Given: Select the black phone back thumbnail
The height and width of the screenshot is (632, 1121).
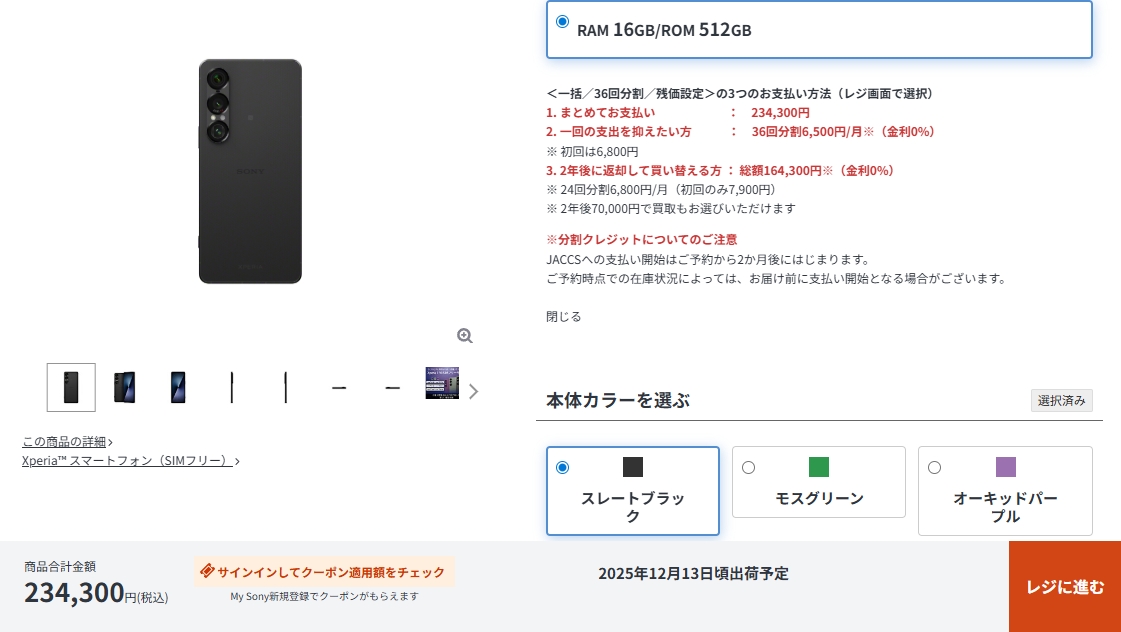Looking at the screenshot, I should click(71, 387).
